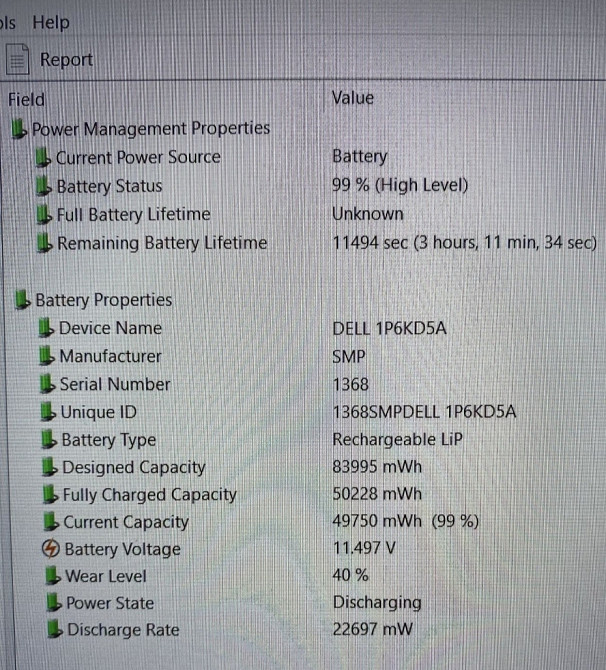The width and height of the screenshot is (606, 670).
Task: Click the Remaining Battery Lifetime row icon
Action: pos(45,243)
